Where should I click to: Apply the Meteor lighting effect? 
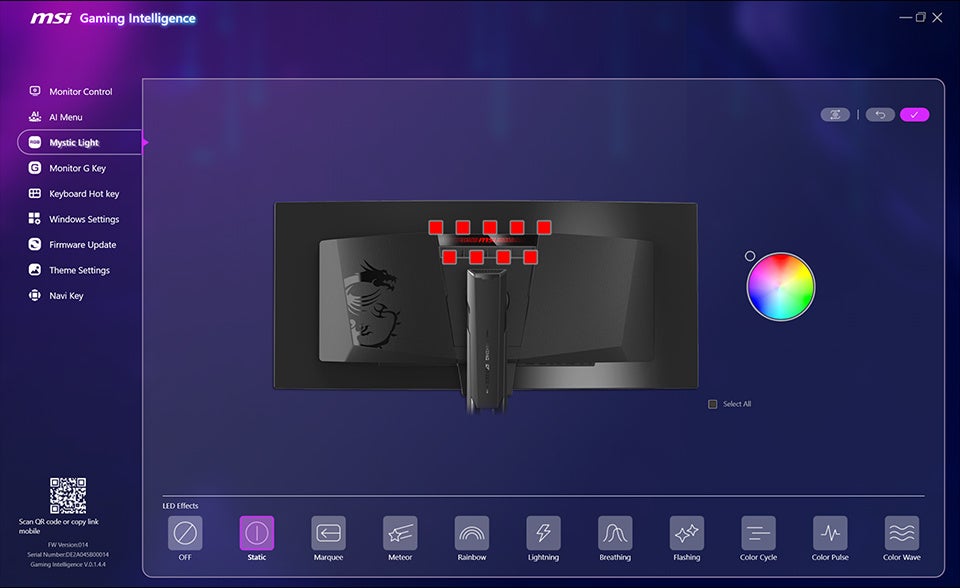pyautogui.click(x=400, y=532)
